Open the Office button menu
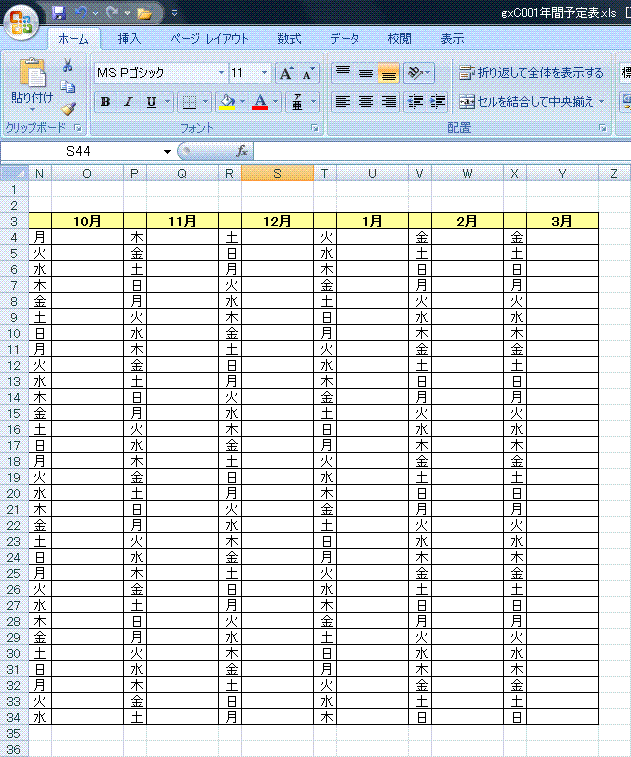Viewport: 631px width, 757px height. coord(21,21)
